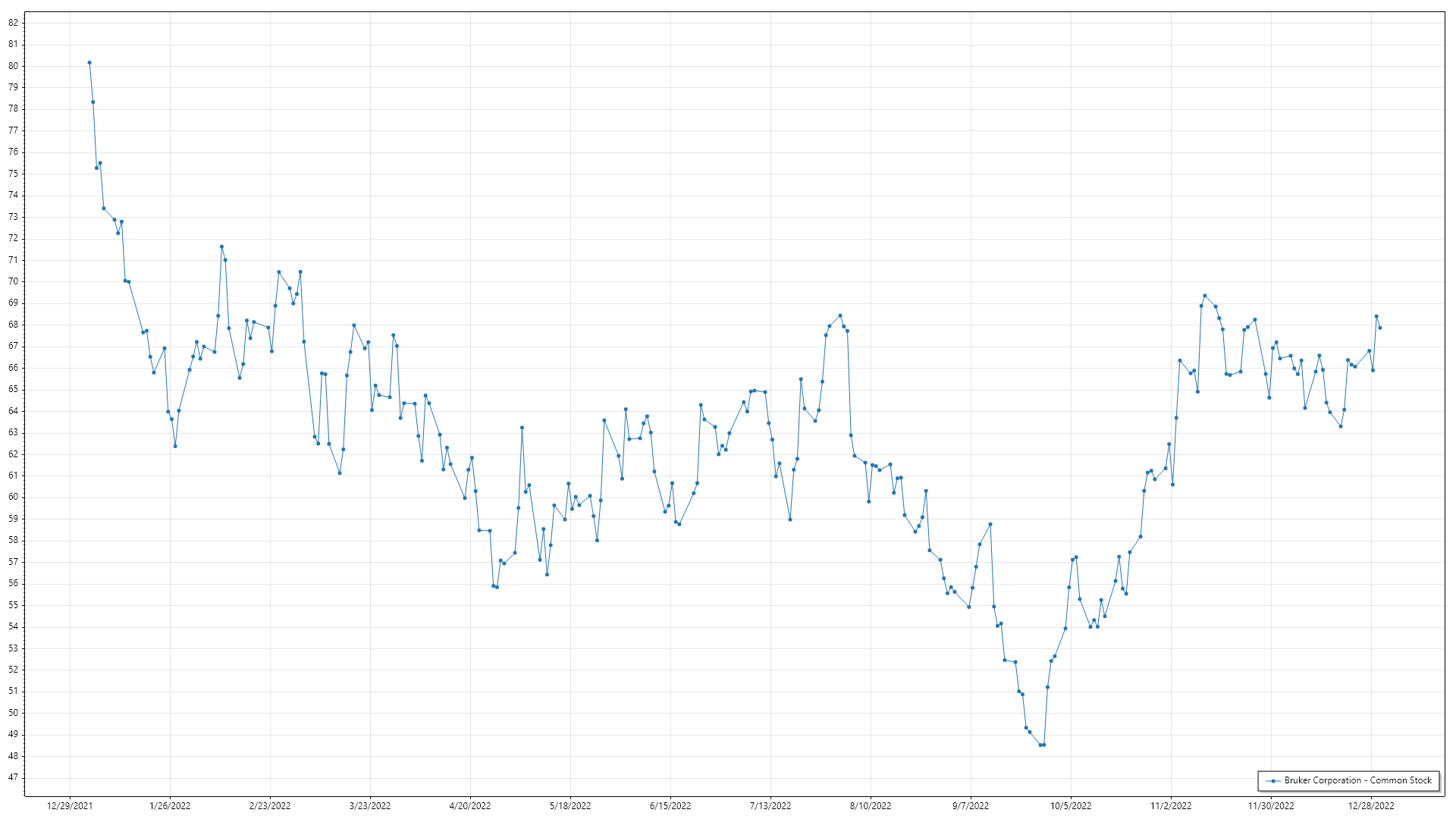Click the 10/5/2022 x-axis date label

[1071, 806]
